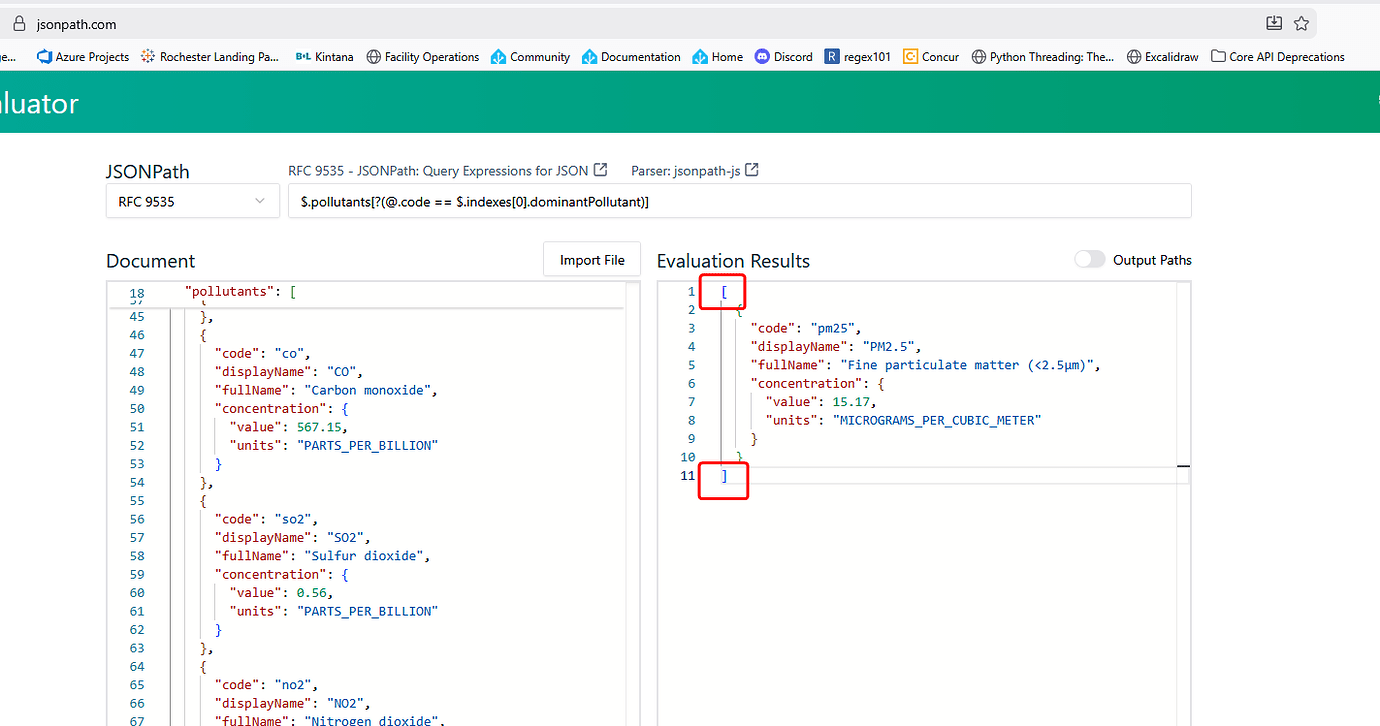This screenshot has width=1380, height=726.
Task: Open the Documentation bookmark
Action: 631,57
